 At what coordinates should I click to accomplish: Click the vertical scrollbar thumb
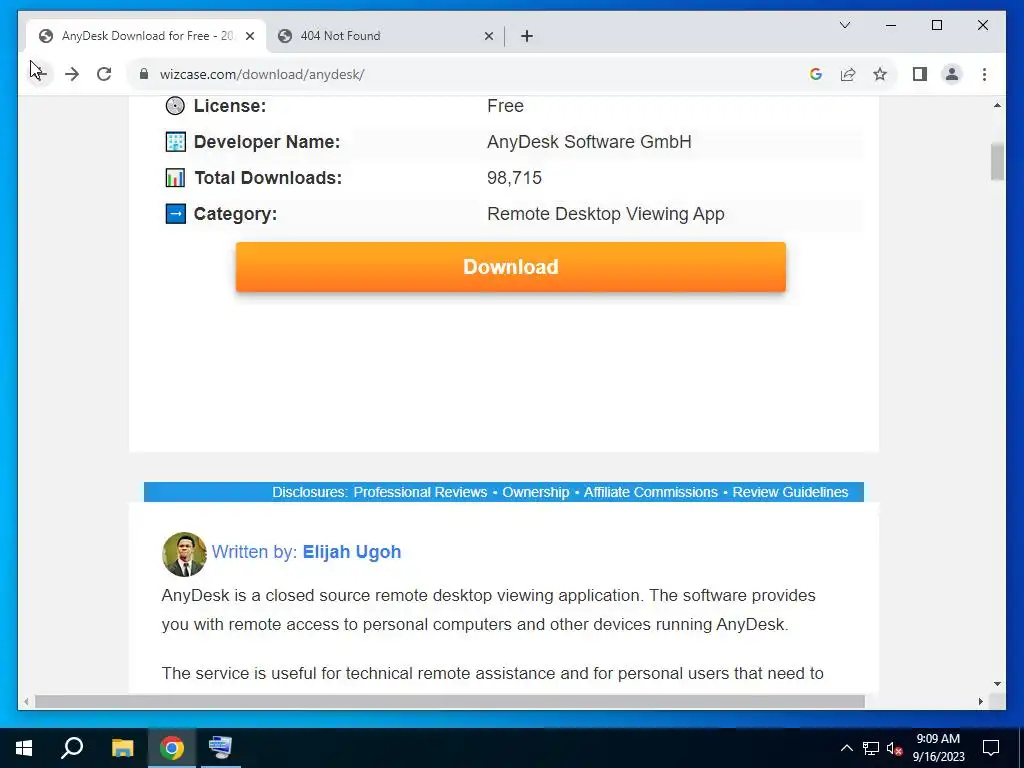pyautogui.click(x=997, y=161)
